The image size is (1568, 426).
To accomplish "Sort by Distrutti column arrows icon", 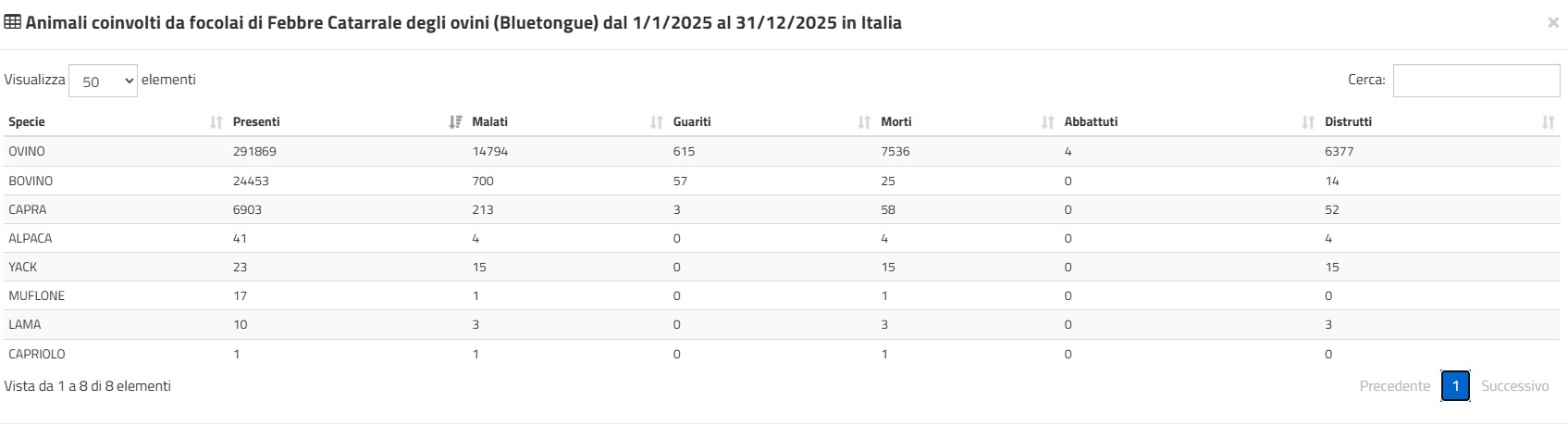I will click(1549, 122).
